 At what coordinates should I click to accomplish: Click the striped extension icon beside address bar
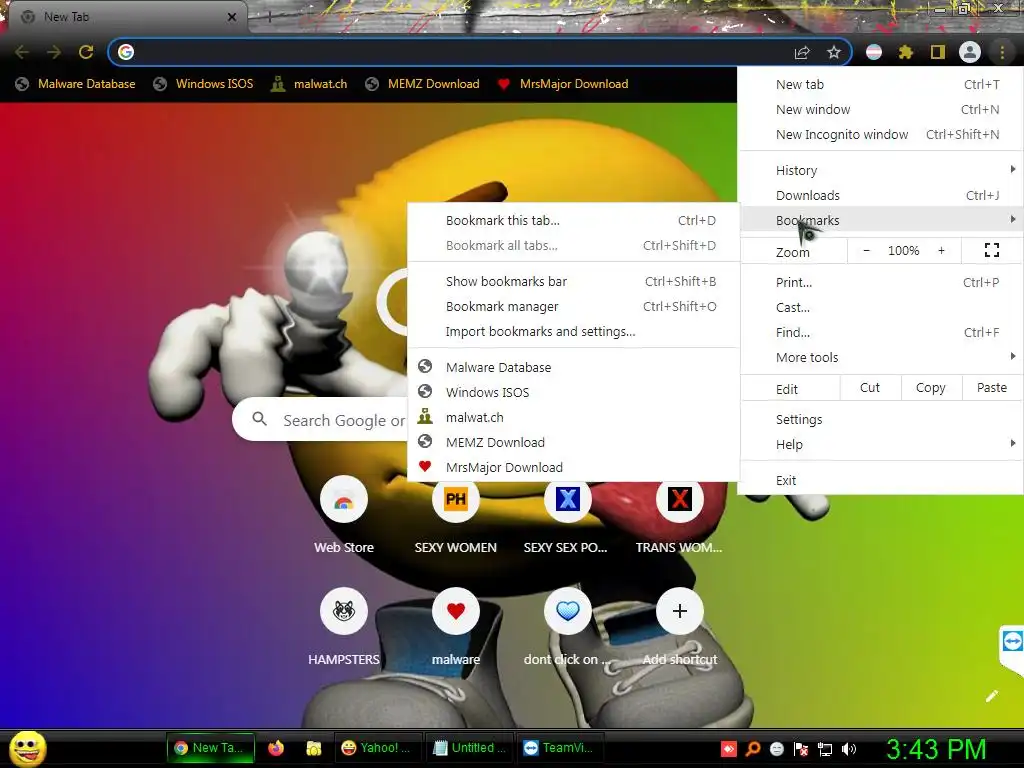click(874, 52)
